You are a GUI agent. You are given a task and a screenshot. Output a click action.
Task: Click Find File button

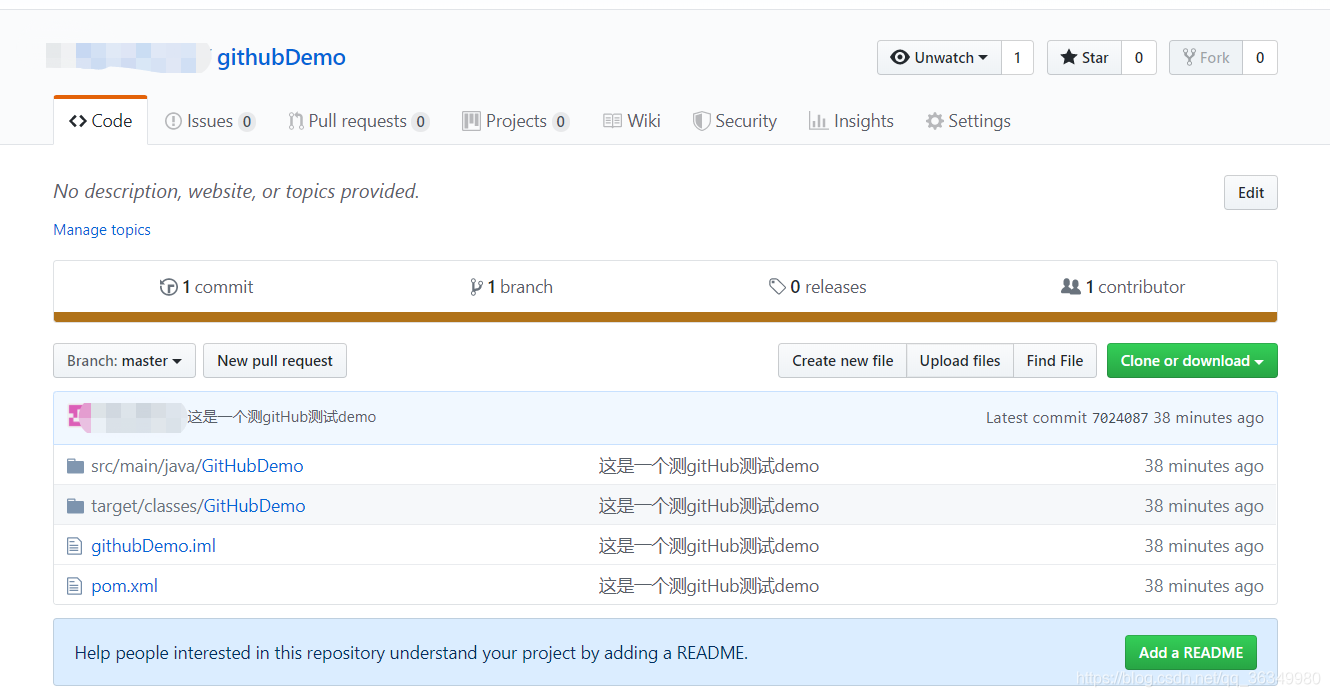point(1055,361)
